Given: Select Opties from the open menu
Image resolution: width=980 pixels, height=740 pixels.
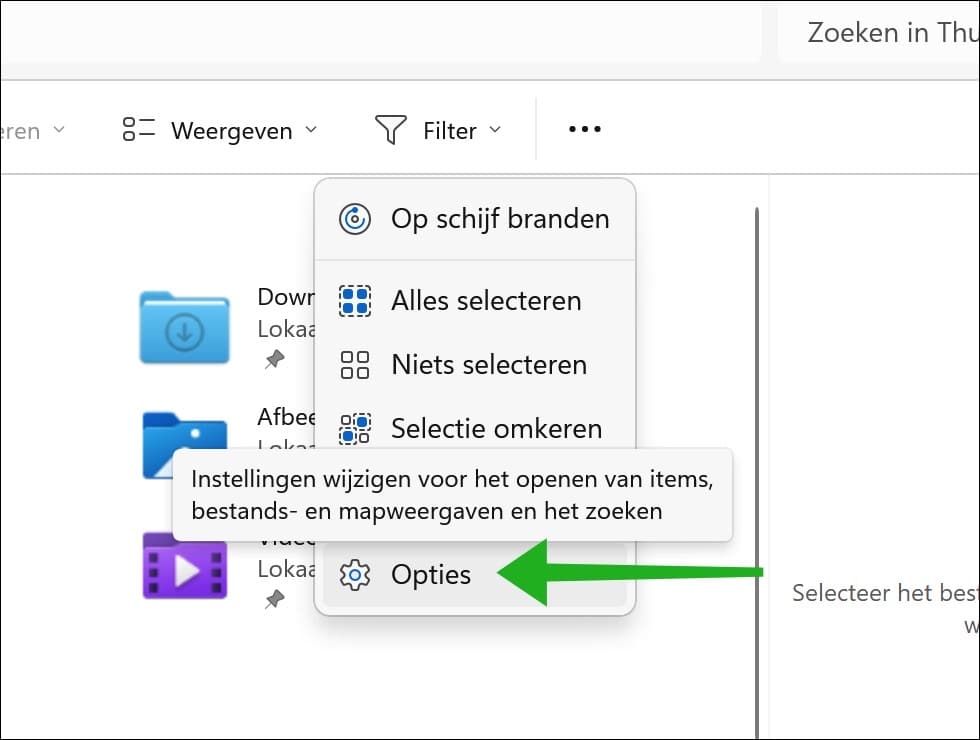Looking at the screenshot, I should [432, 575].
